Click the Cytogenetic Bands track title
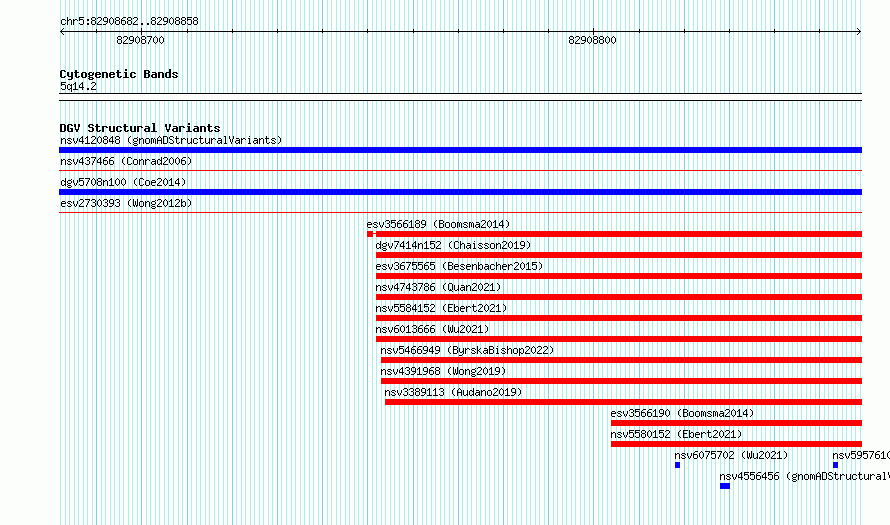Viewport: 890px width, 525px height. pyautogui.click(x=119, y=74)
